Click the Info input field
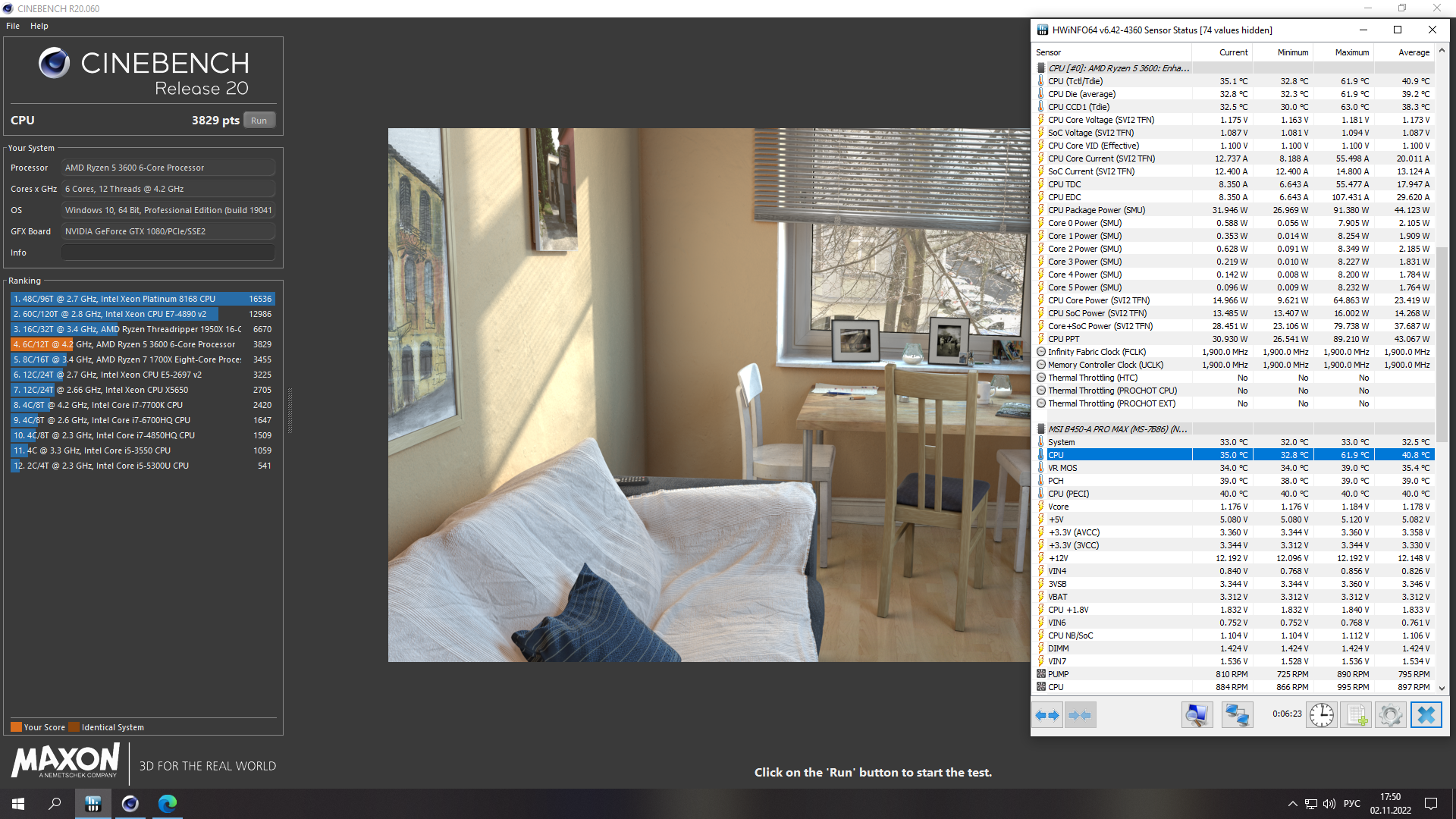 click(168, 253)
